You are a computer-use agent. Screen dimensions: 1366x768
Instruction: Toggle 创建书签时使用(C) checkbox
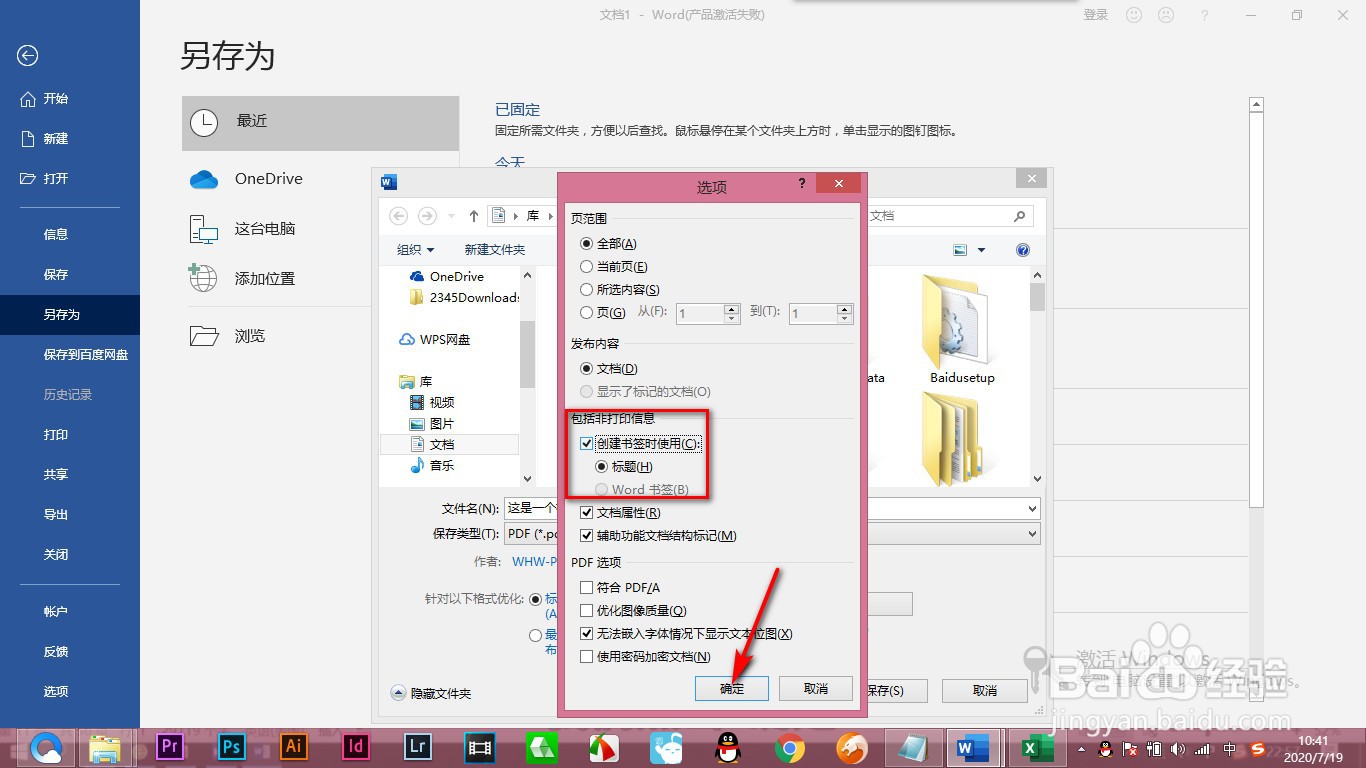[x=587, y=443]
